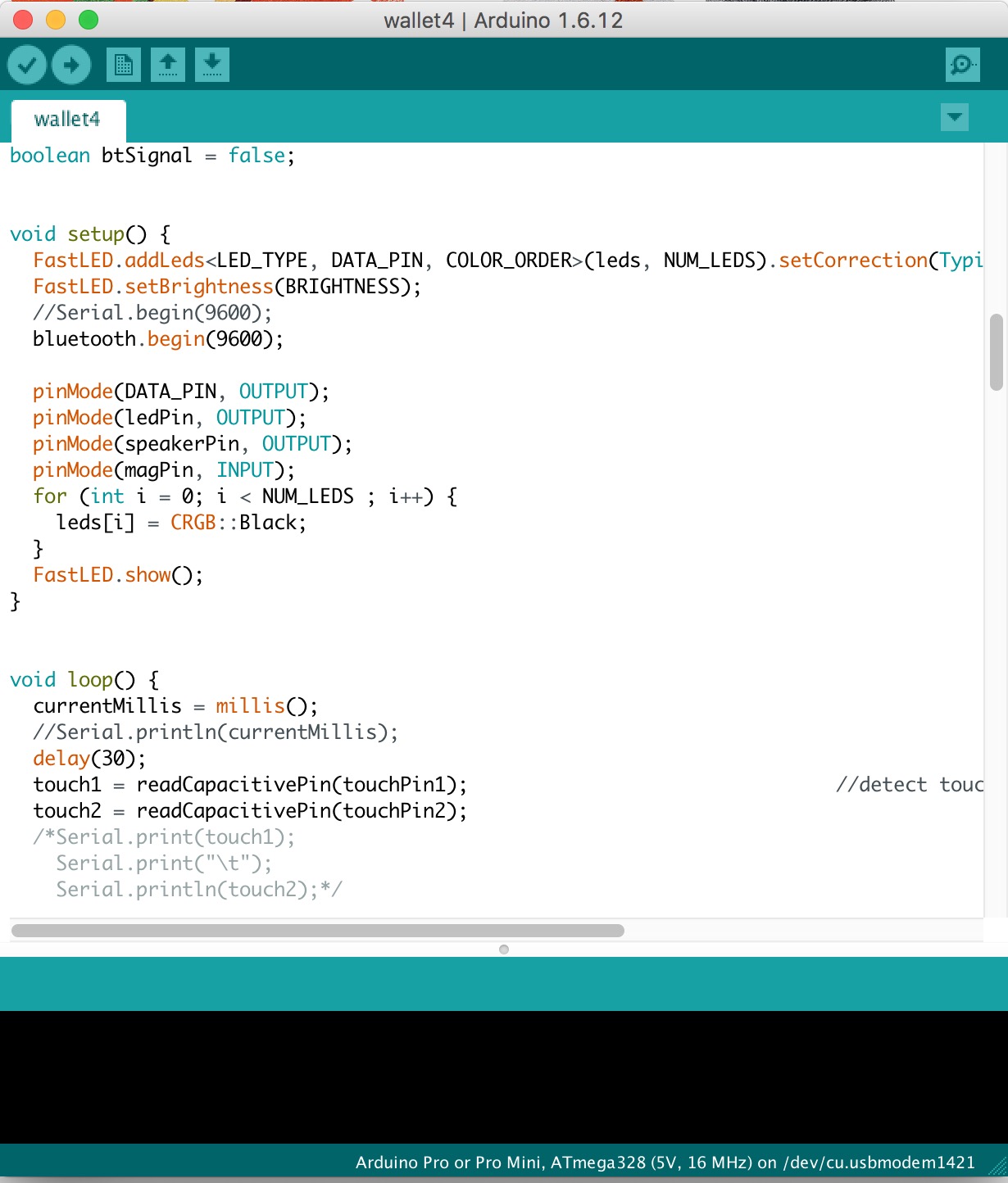Click the macOS red close window button
The image size is (1008, 1183).
coord(23,20)
